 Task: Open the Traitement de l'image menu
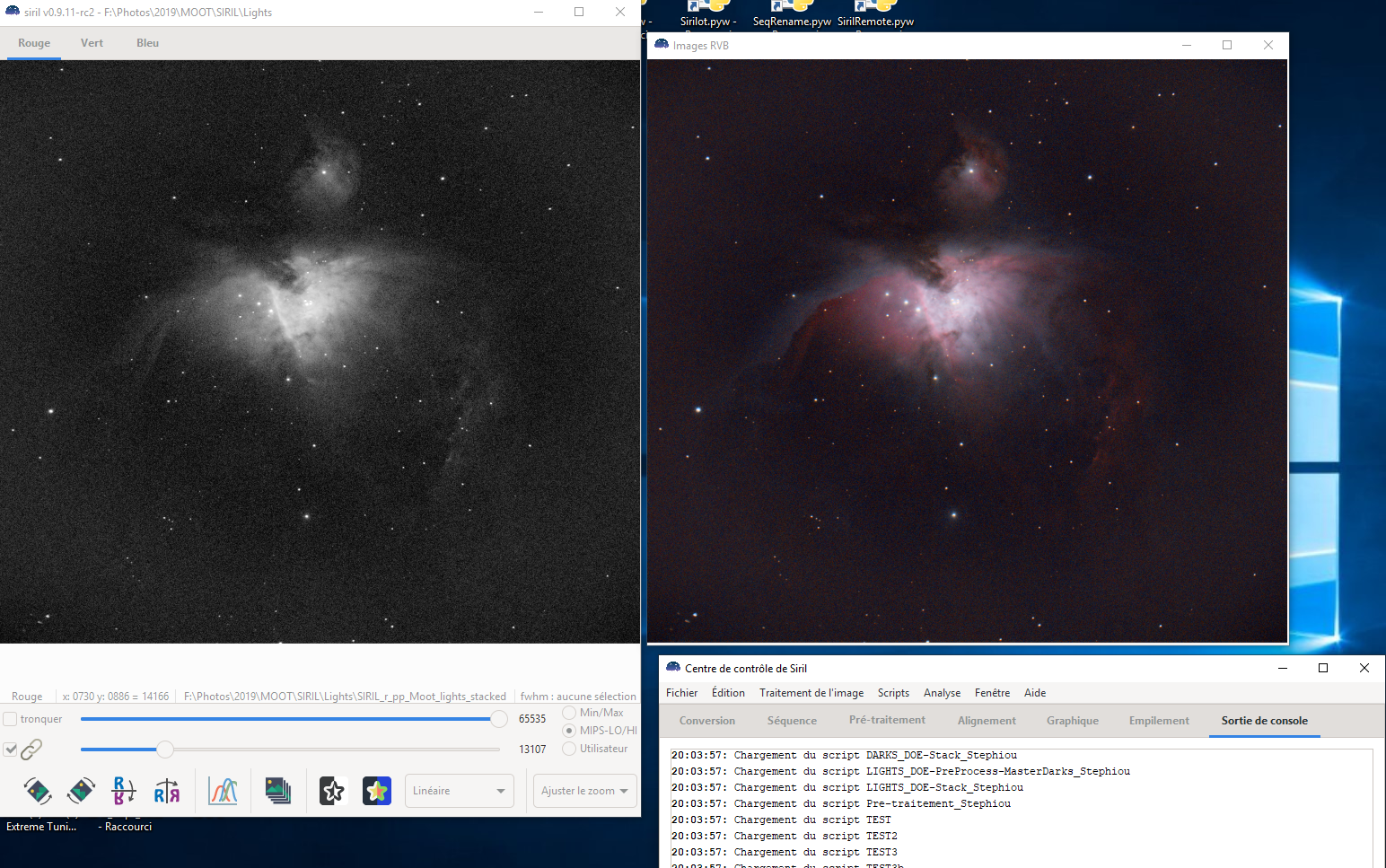pyautogui.click(x=811, y=693)
